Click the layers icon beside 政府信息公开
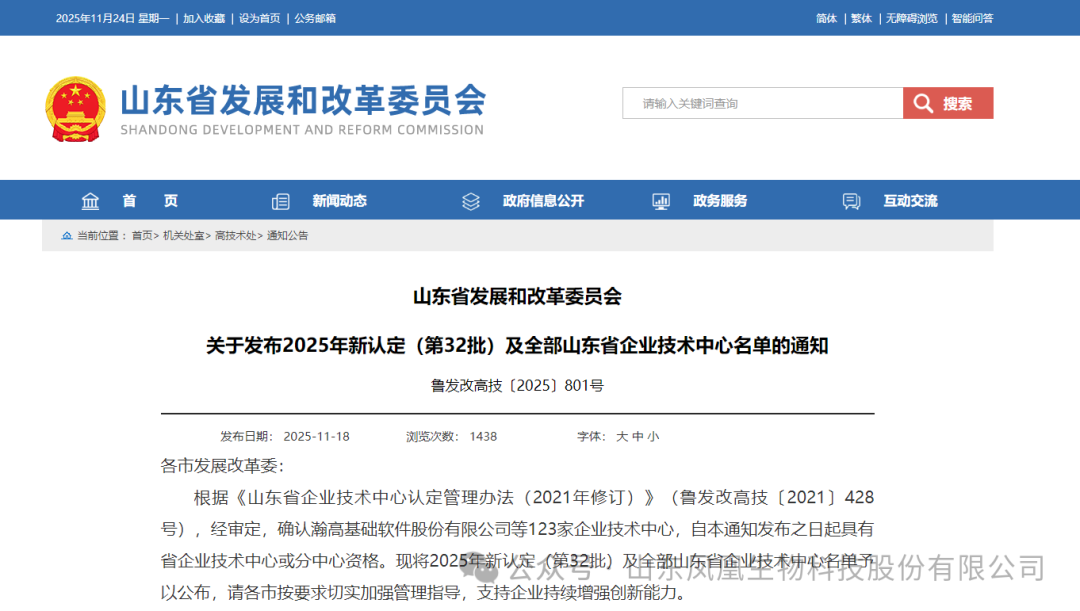 coord(471,201)
